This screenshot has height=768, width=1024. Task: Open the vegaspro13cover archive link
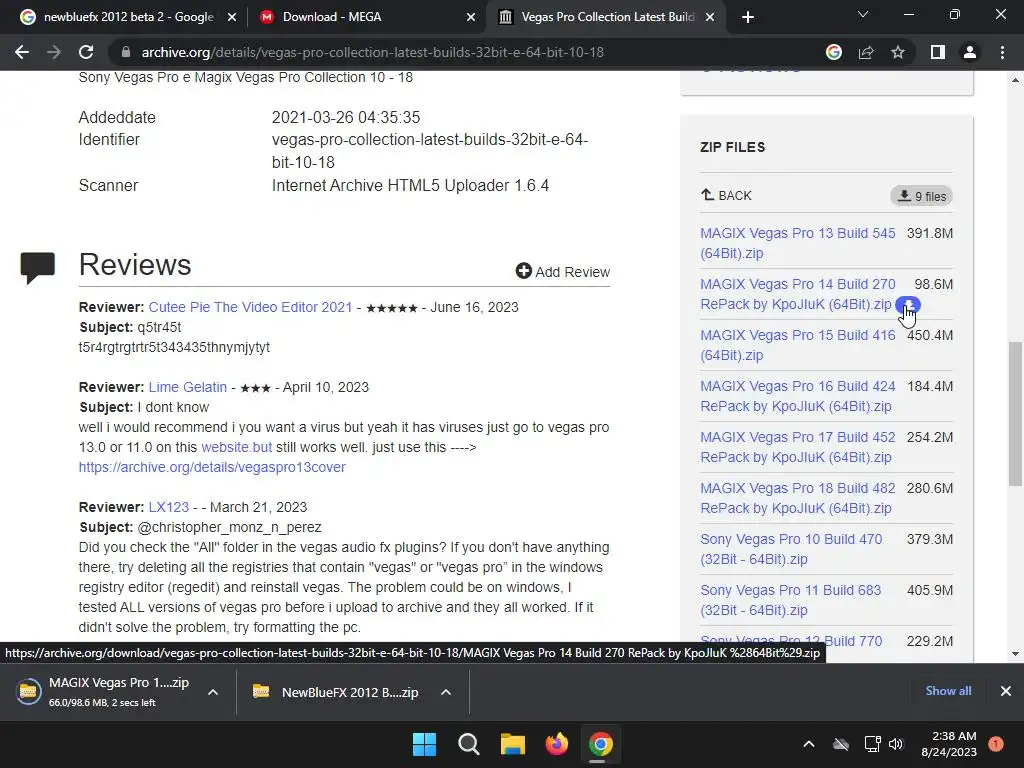pos(212,468)
